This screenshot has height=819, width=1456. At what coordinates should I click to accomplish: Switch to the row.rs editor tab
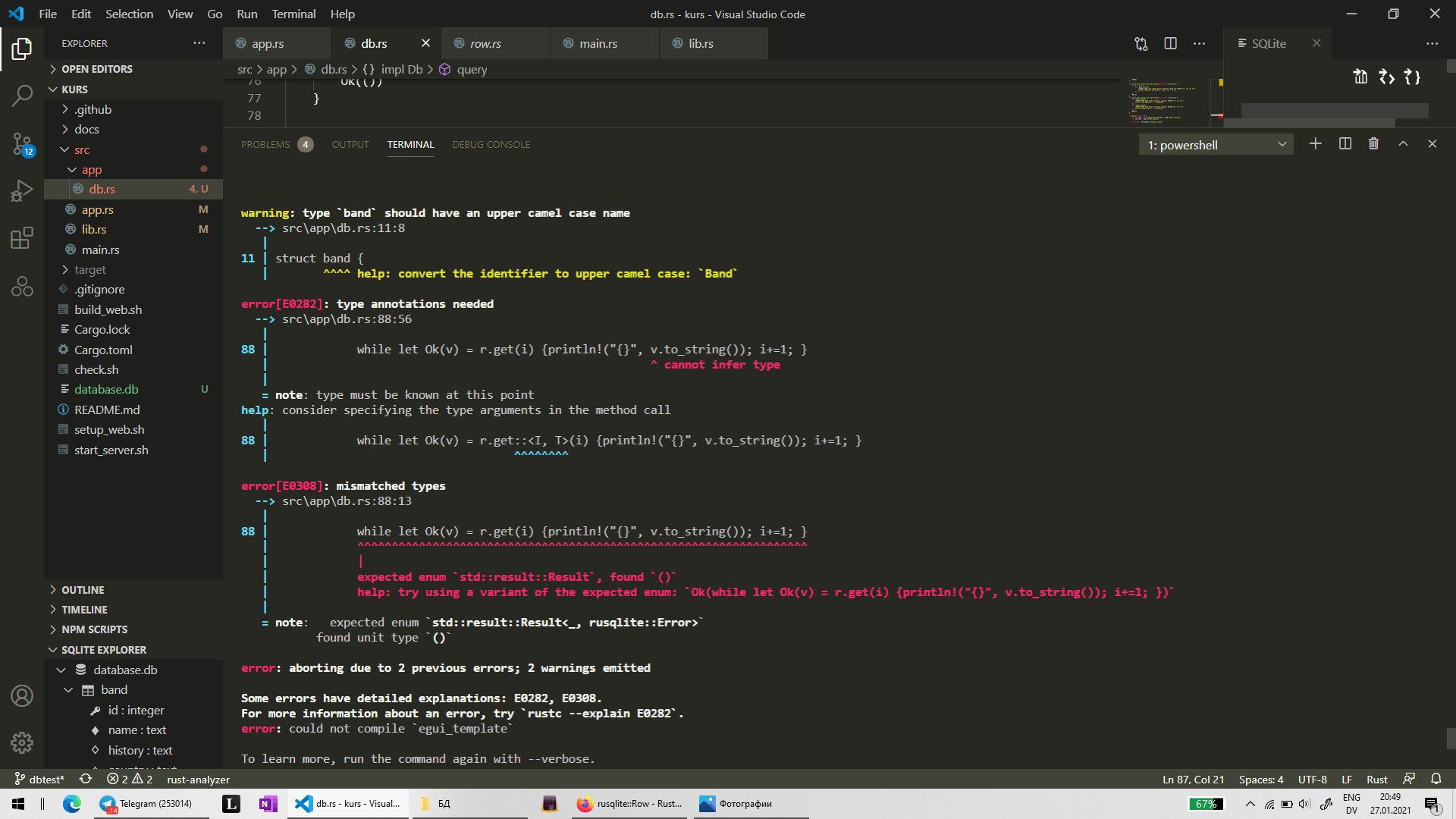point(496,44)
